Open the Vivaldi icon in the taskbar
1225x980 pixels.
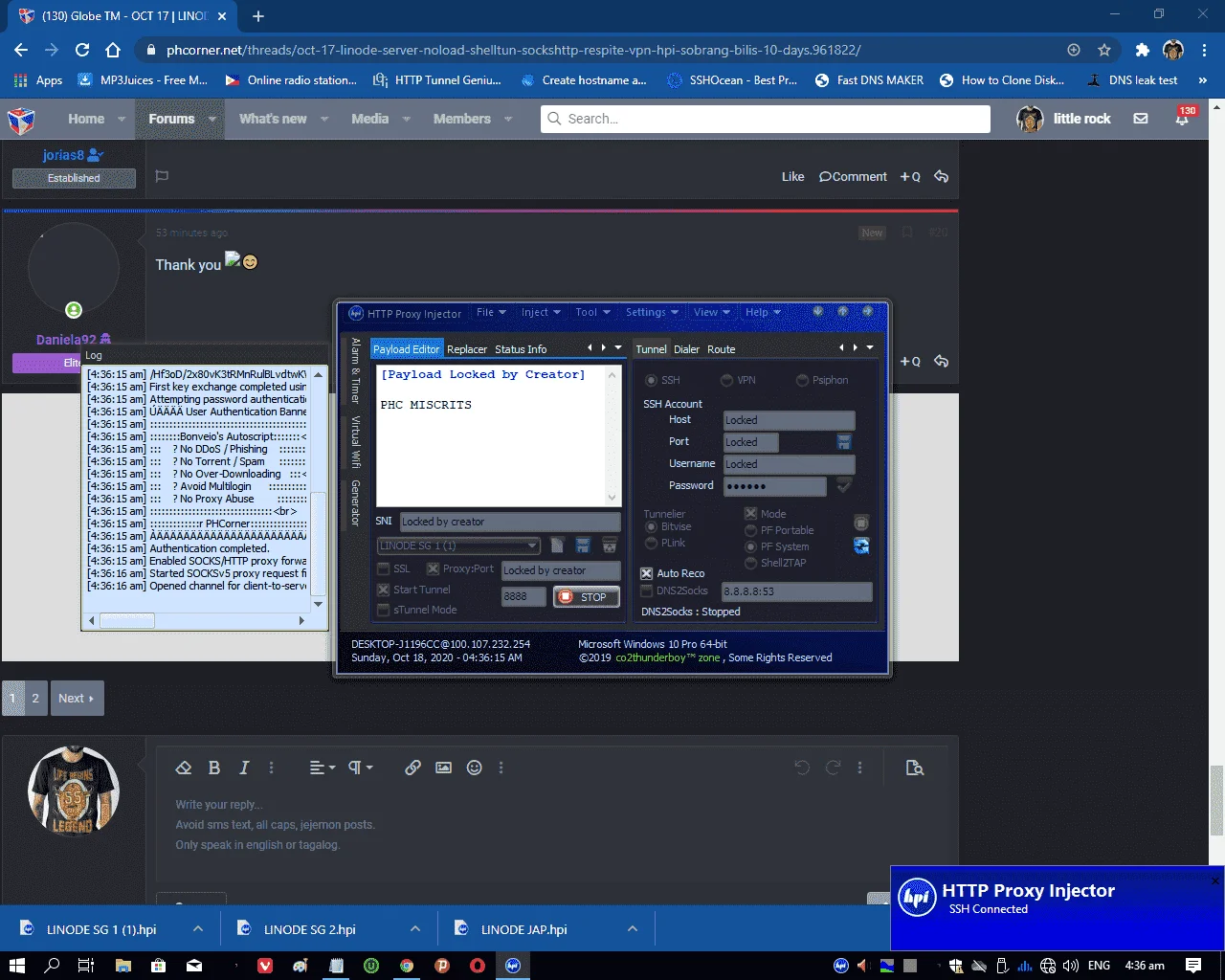[x=265, y=966]
